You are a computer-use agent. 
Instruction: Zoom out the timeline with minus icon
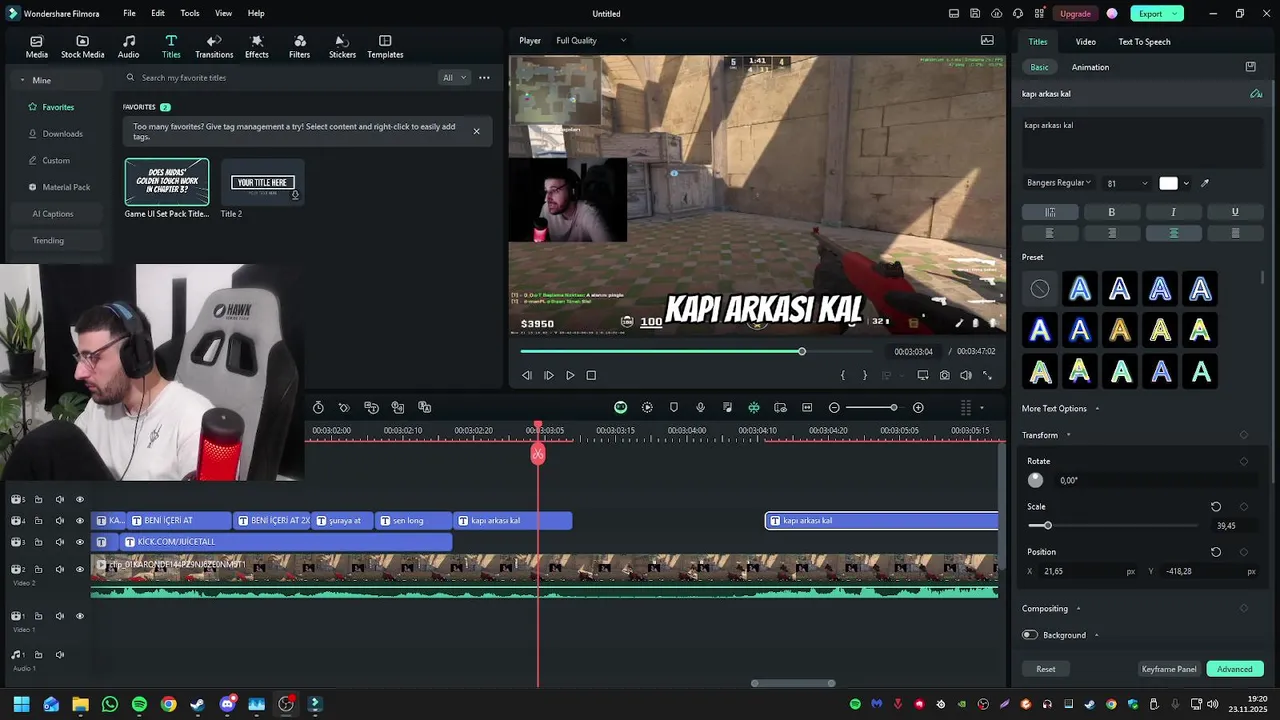coord(834,407)
